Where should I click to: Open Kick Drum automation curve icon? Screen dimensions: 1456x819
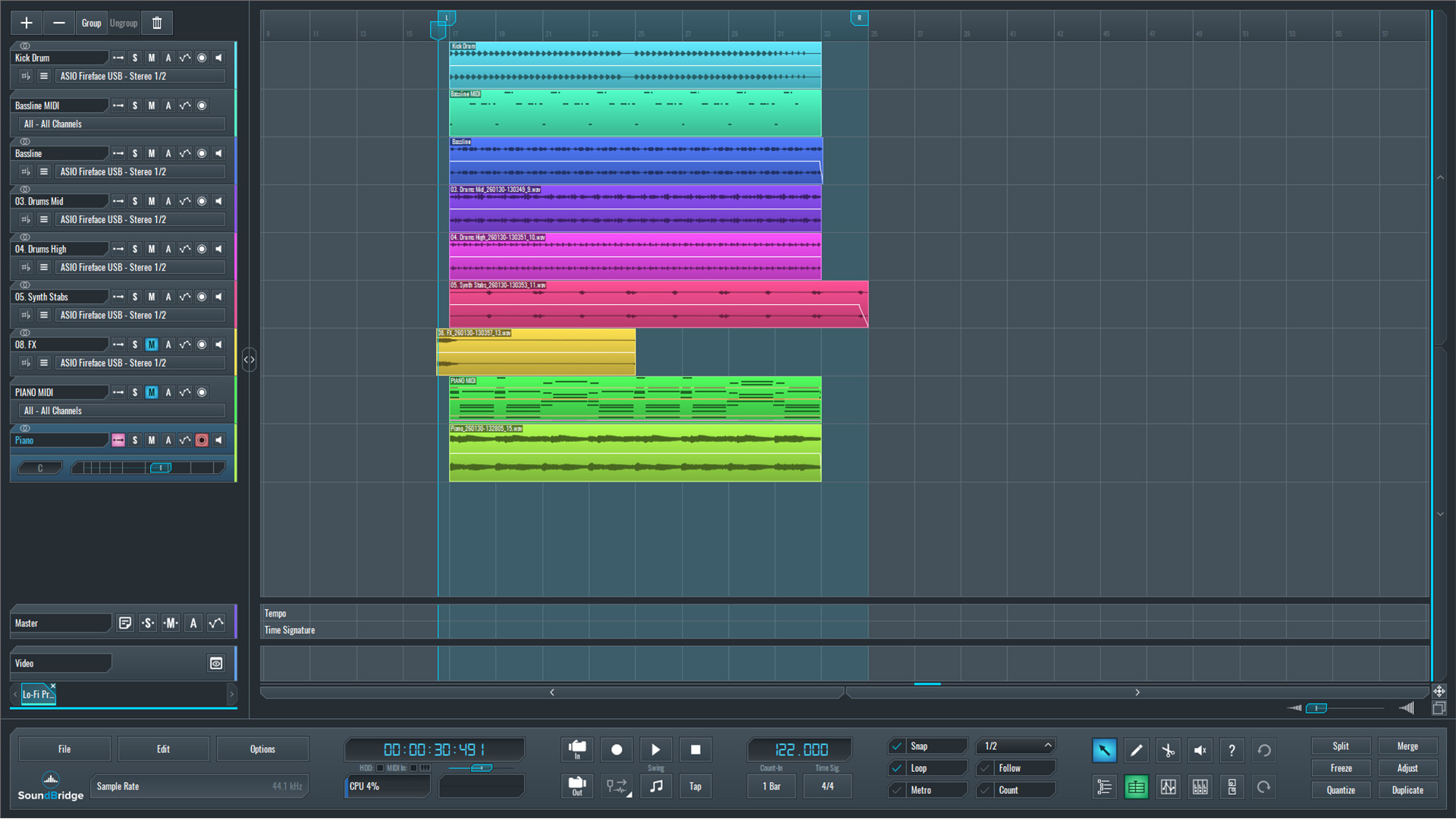(x=185, y=58)
